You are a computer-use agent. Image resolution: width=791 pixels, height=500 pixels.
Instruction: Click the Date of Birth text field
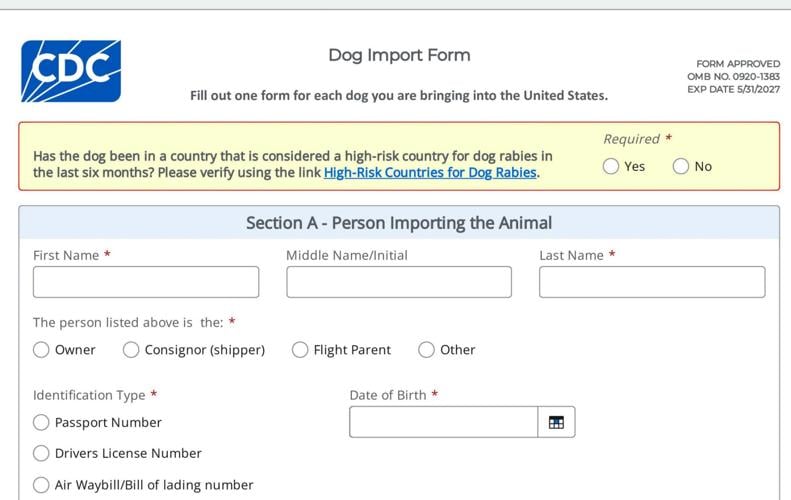(x=443, y=422)
